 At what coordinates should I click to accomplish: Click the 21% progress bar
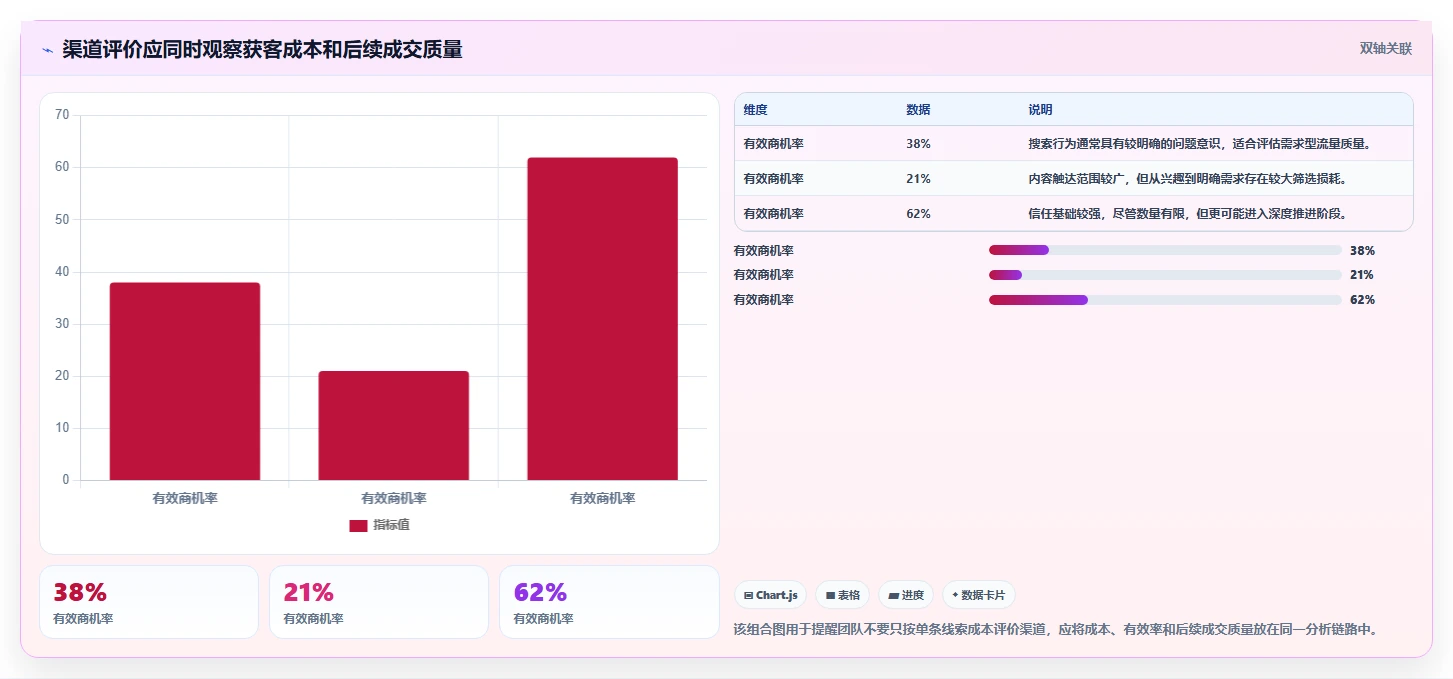(x=1165, y=275)
